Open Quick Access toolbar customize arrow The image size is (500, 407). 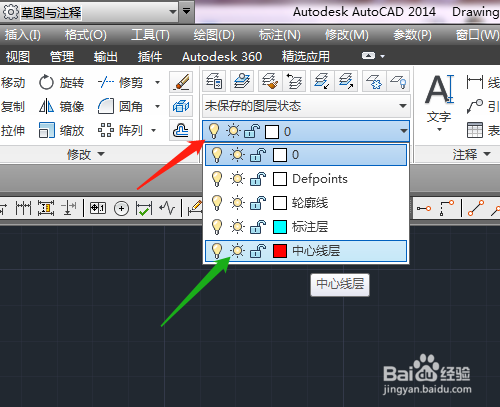tap(186, 11)
